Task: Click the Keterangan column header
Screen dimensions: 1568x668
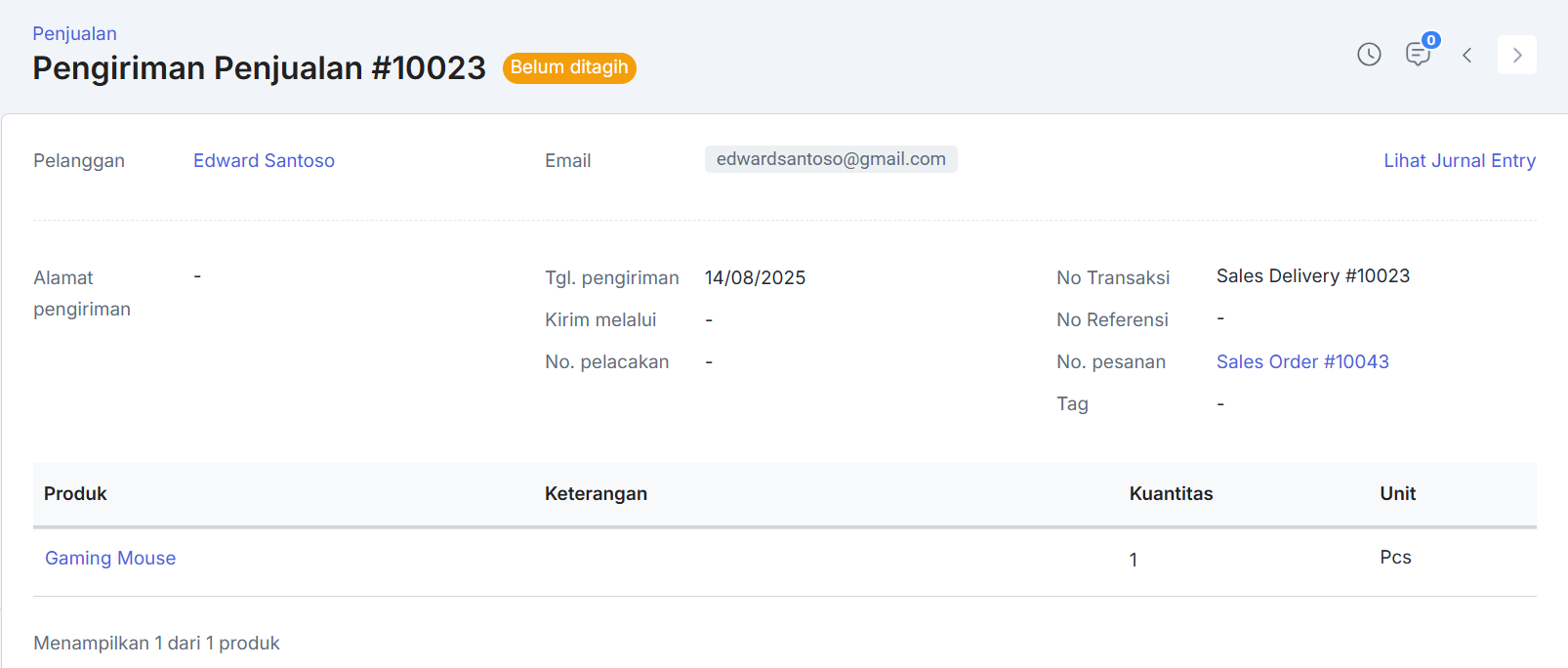Action: tap(596, 493)
